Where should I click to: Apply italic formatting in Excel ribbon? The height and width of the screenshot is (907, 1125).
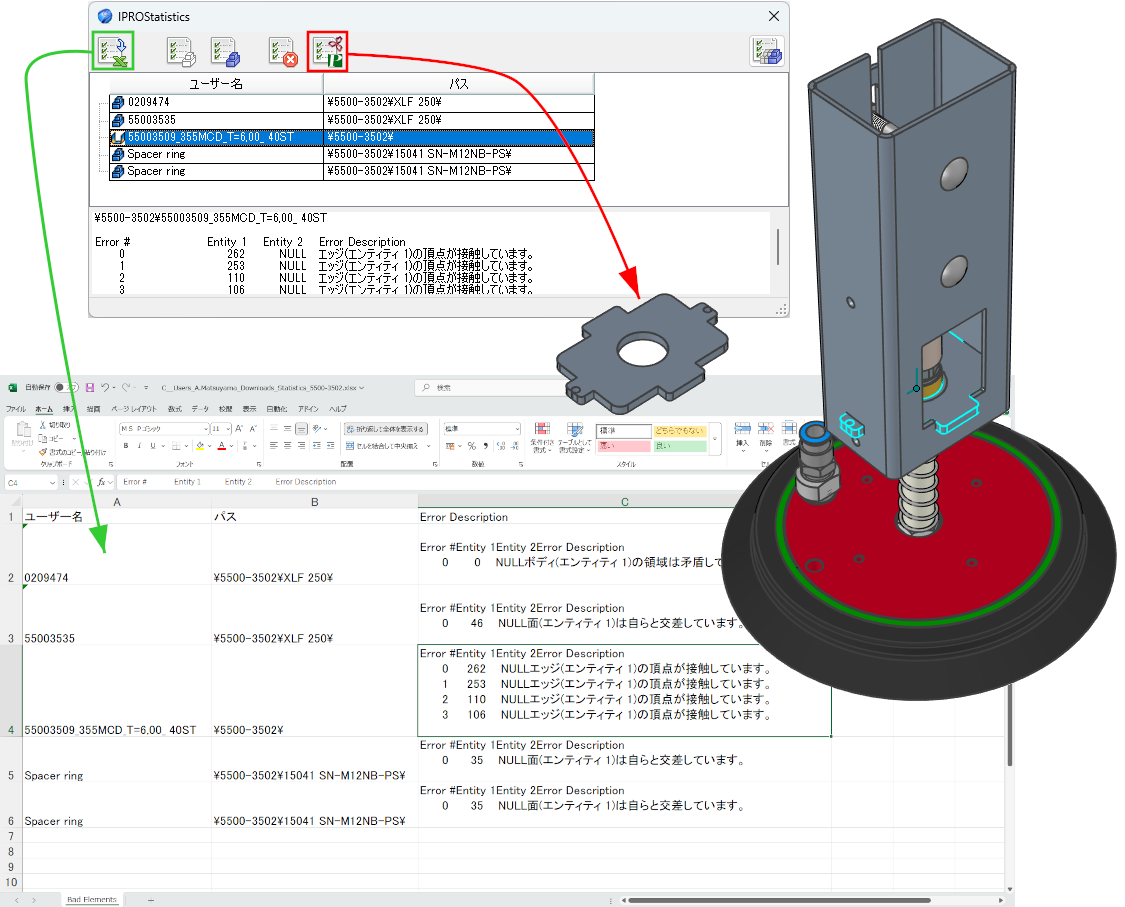click(x=139, y=446)
